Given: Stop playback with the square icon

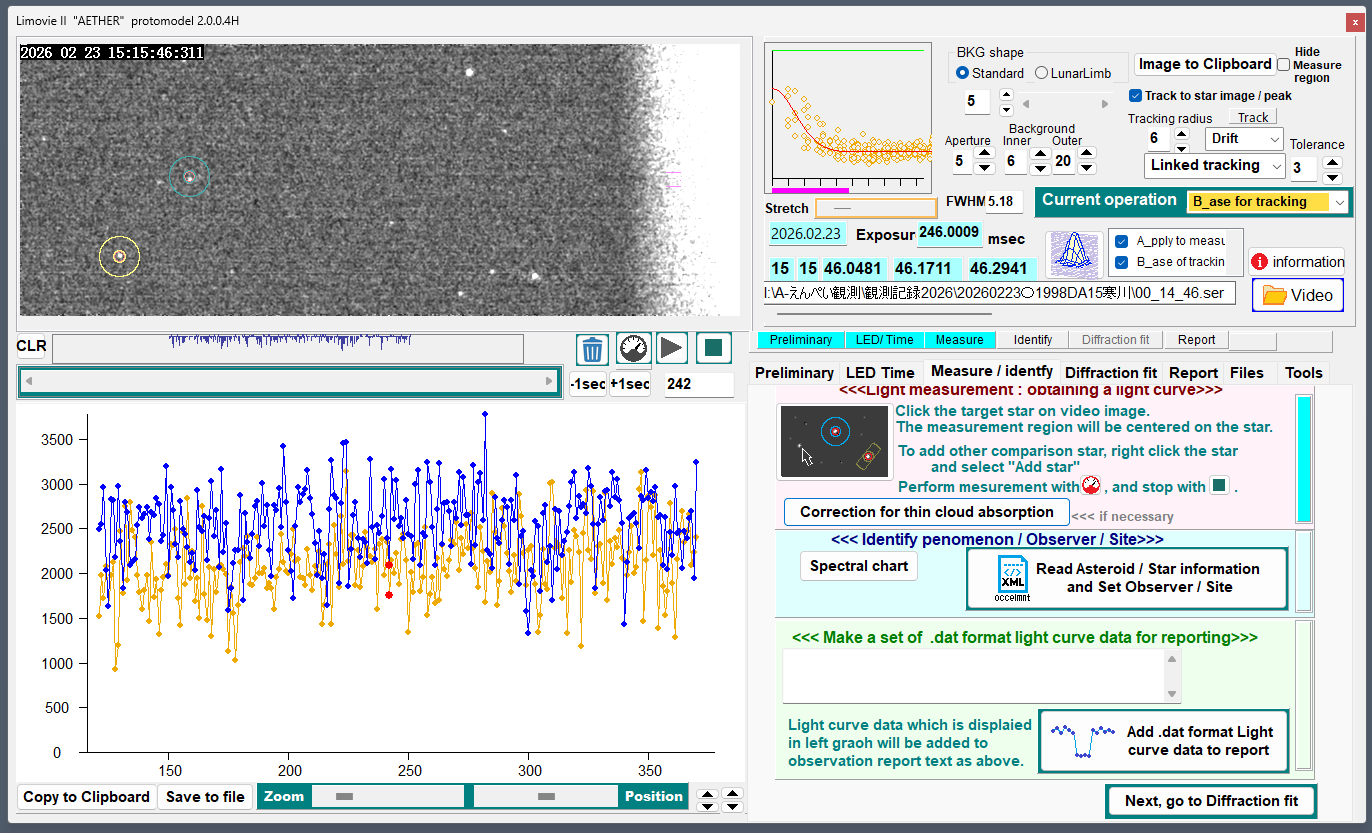Looking at the screenshot, I should tap(713, 349).
